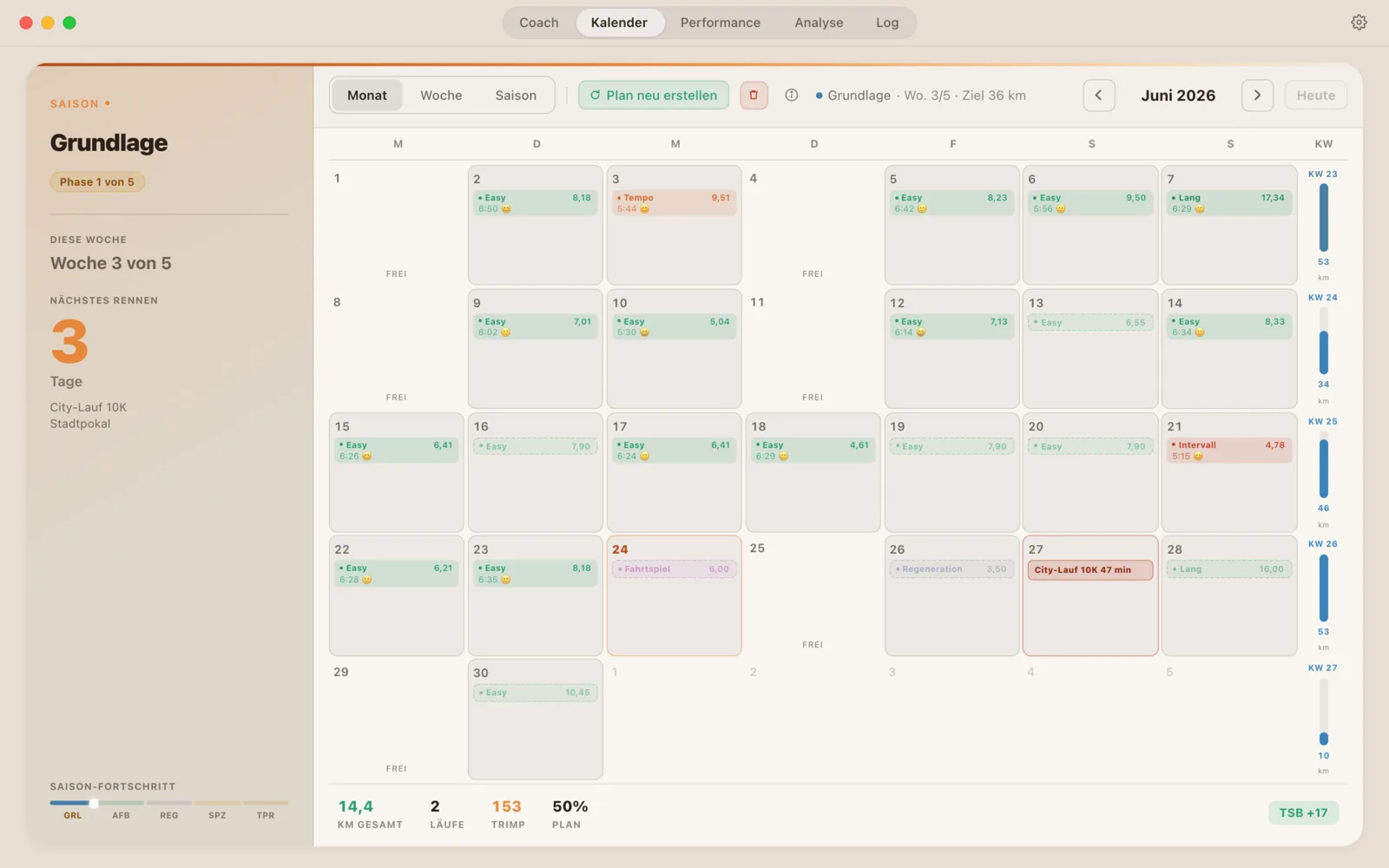Select the Saison view
Screen dimensions: 1389x868
(x=516, y=95)
